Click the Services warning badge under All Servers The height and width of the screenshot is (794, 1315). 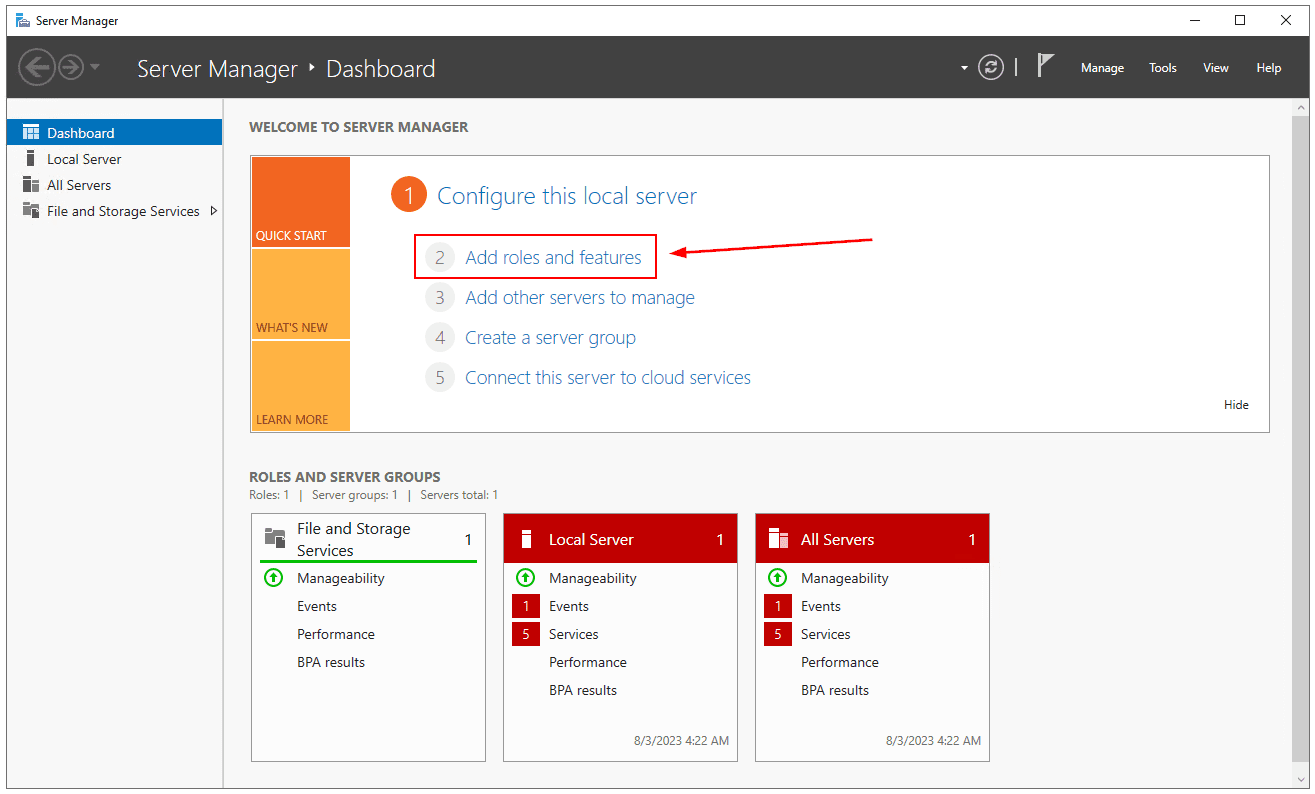click(x=778, y=633)
